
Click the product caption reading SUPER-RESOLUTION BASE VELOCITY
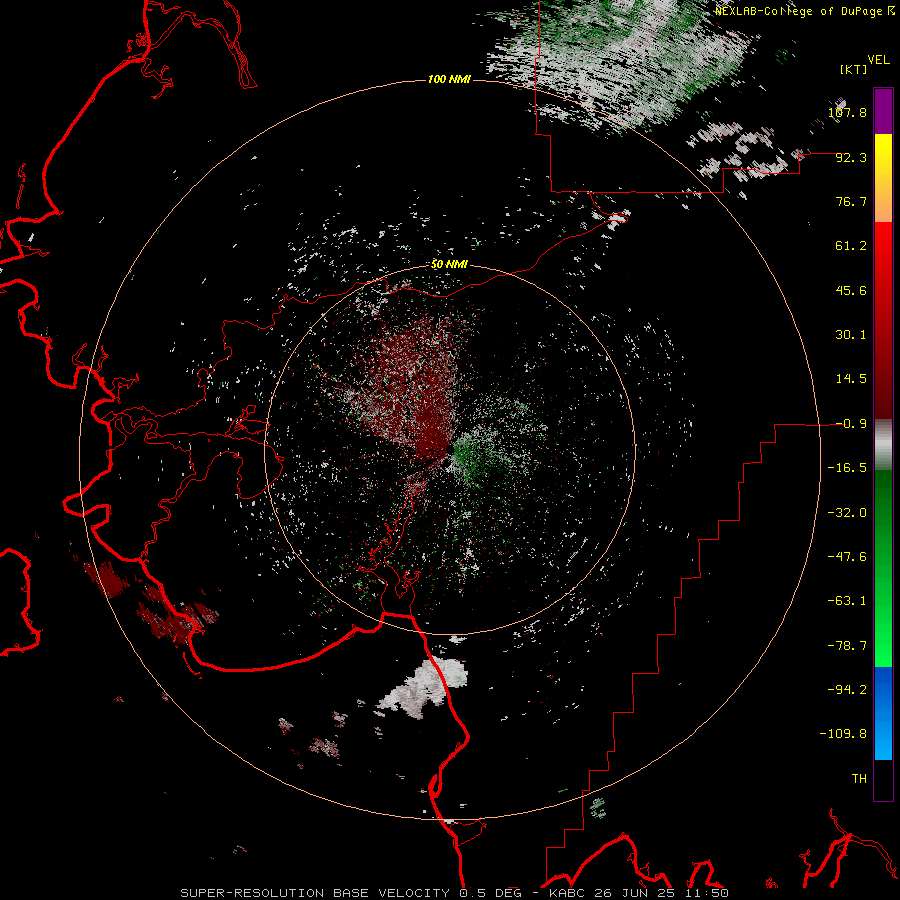pos(315,893)
